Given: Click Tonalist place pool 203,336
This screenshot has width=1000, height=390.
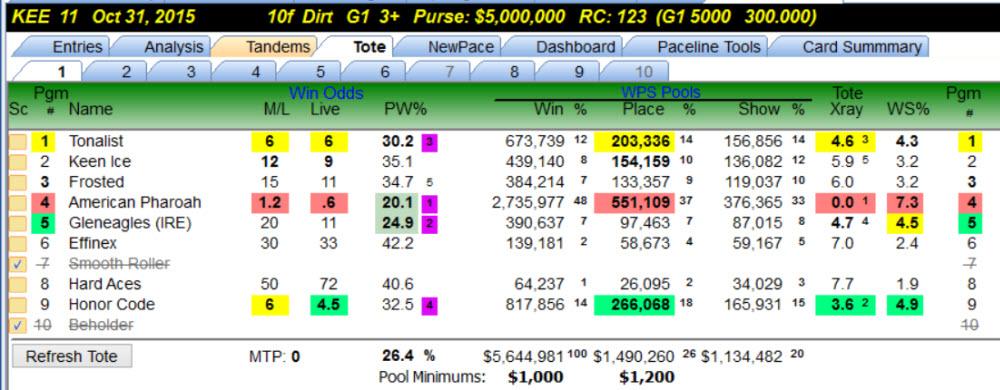Looking at the screenshot, I should [x=634, y=141].
